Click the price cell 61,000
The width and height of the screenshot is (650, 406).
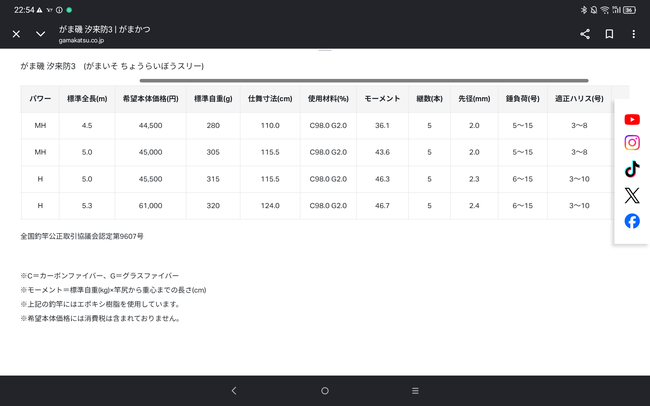150,206
